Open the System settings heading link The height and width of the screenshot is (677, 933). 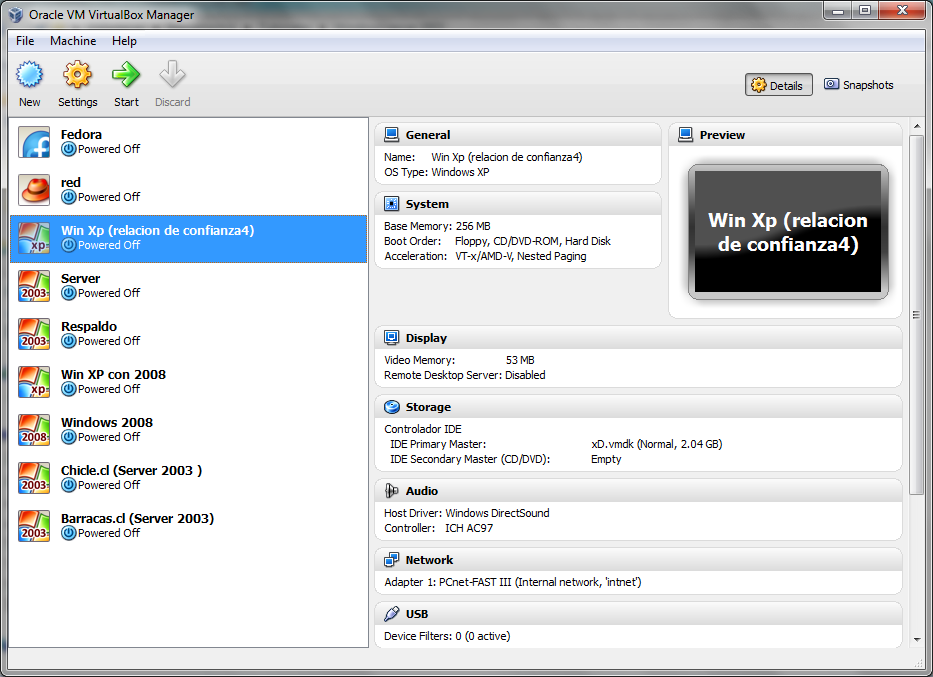coord(427,204)
